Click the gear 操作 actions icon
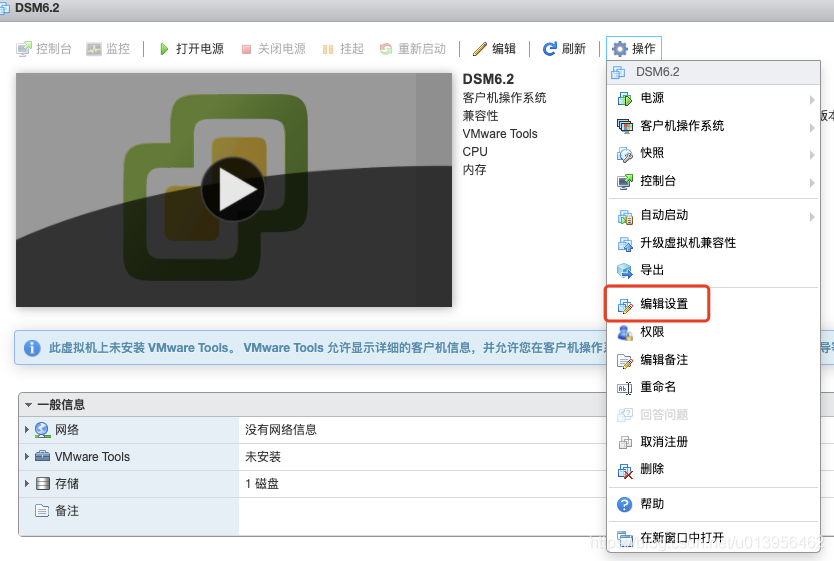The image size is (834, 561). pyautogui.click(x=620, y=49)
